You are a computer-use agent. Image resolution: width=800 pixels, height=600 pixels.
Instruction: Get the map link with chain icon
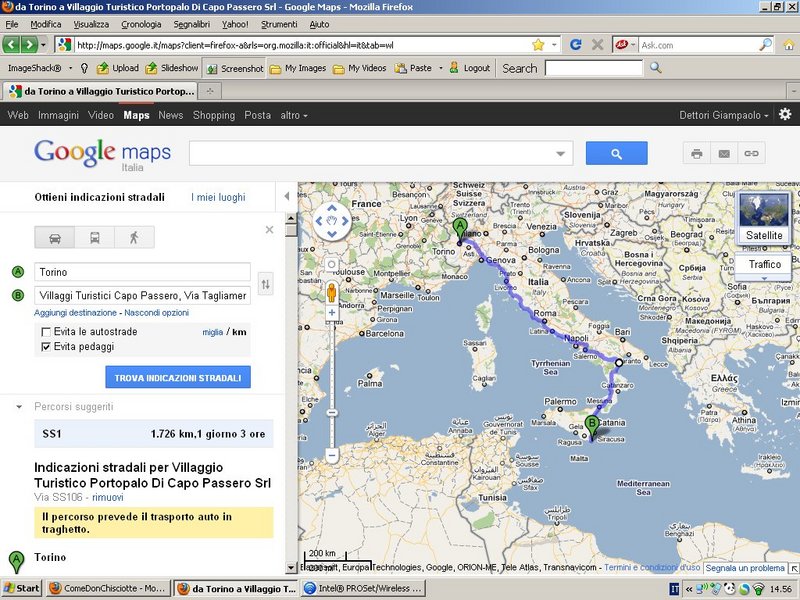coord(751,153)
